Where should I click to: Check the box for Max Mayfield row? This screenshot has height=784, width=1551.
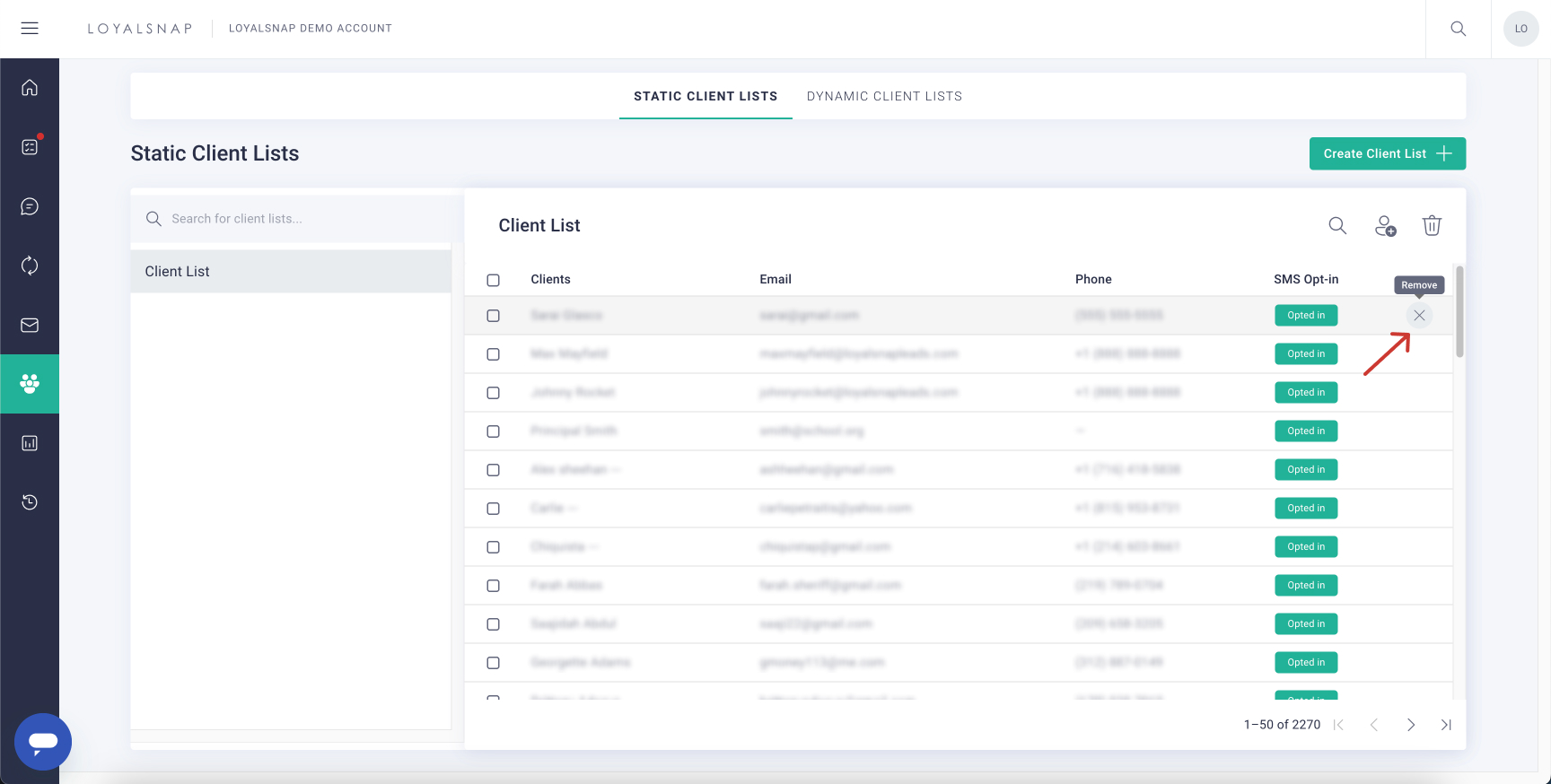pos(493,354)
